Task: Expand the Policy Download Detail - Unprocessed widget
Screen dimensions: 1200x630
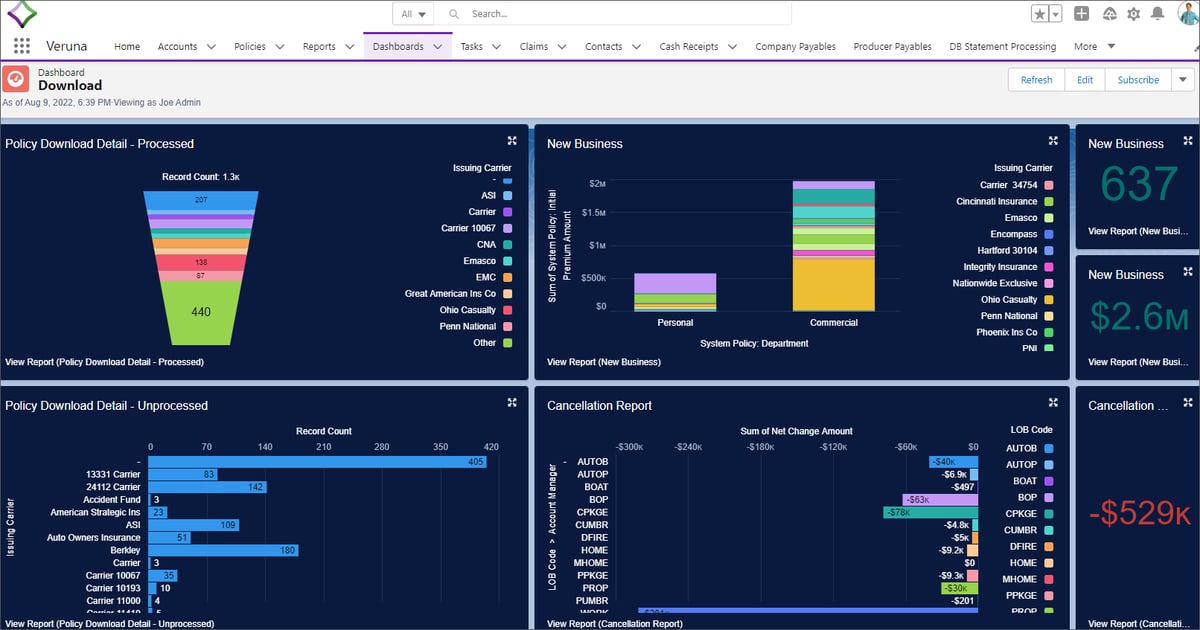Action: click(512, 403)
